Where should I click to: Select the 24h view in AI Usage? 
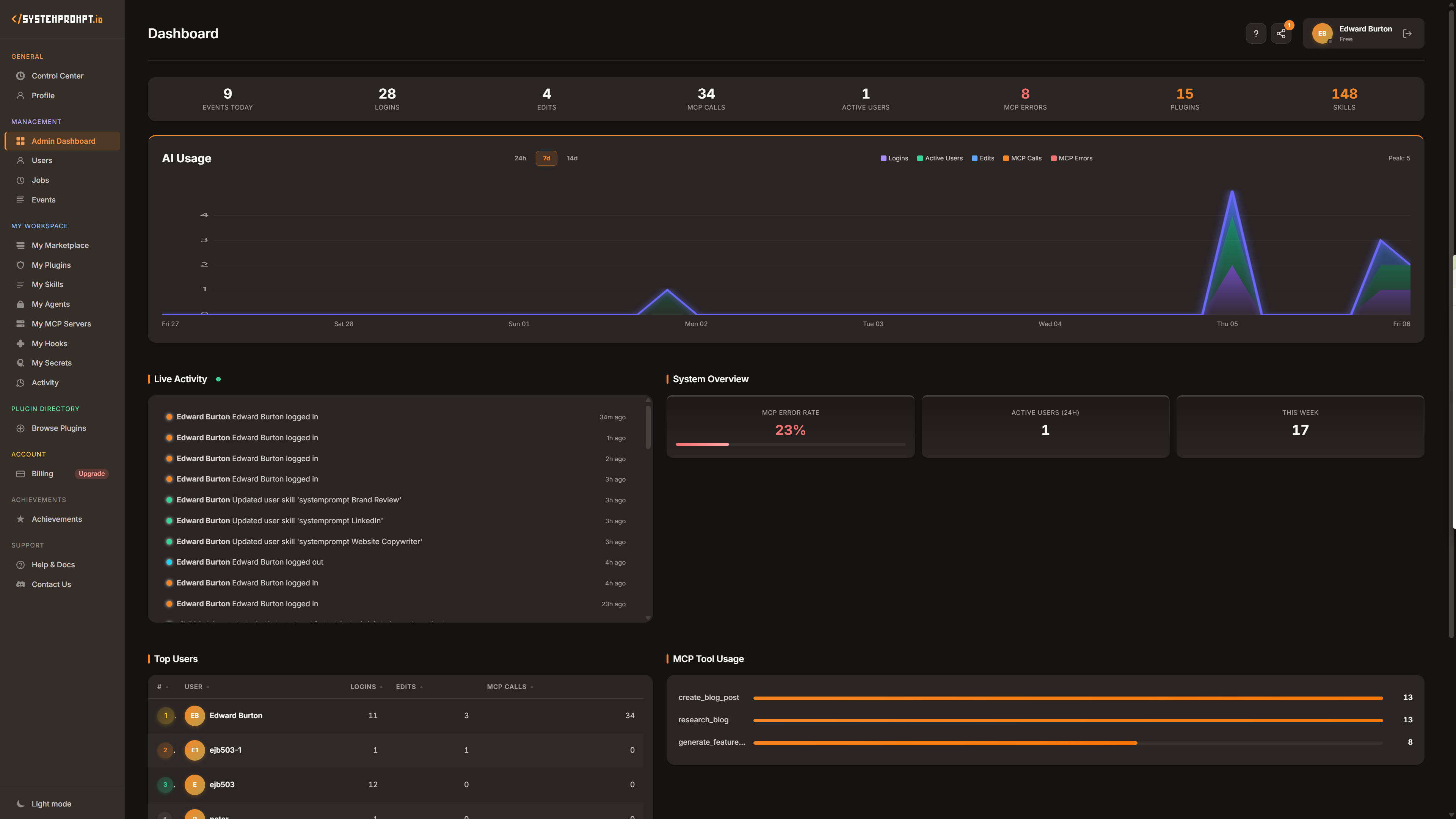[x=520, y=158]
